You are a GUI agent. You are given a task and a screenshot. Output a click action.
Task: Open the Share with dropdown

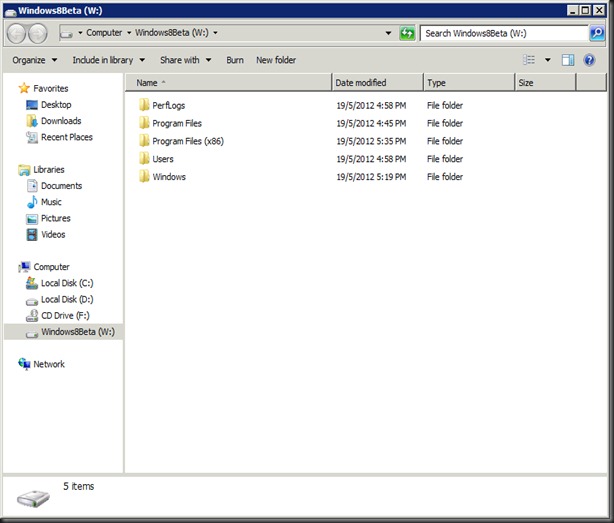click(186, 60)
